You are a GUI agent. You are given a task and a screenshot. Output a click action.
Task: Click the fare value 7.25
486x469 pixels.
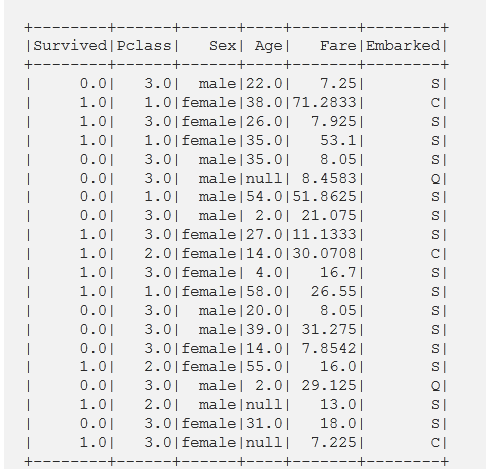coord(338,83)
